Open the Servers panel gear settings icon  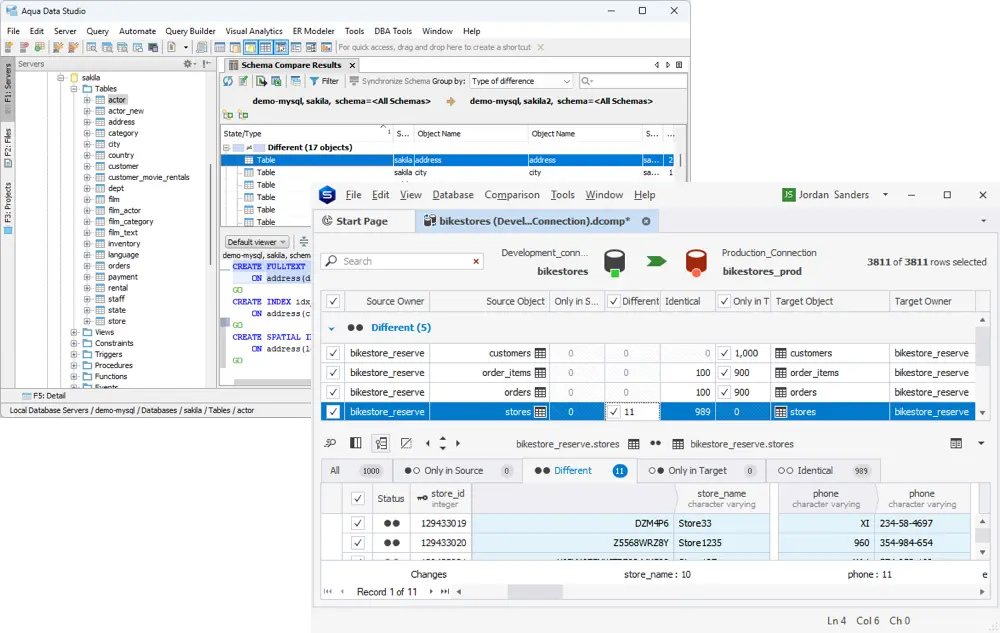(x=186, y=62)
